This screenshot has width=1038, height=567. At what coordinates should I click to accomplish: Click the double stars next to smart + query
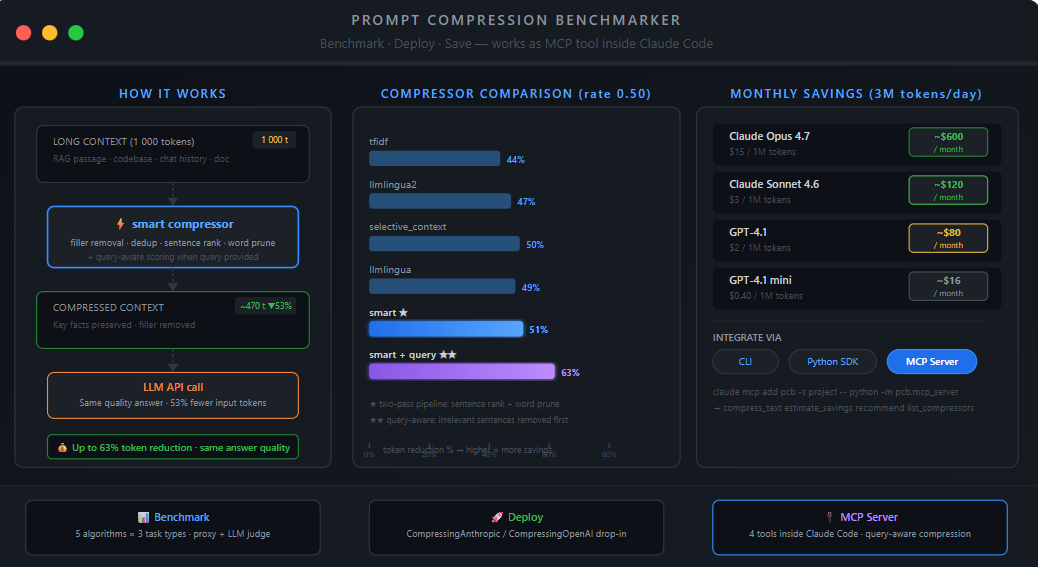(448, 355)
